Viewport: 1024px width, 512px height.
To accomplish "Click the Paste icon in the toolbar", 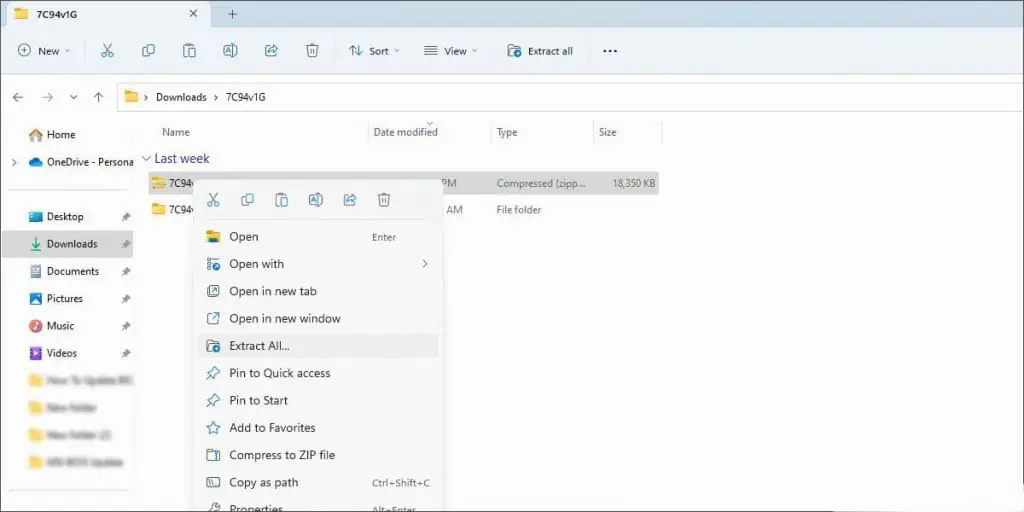I will click(x=189, y=51).
